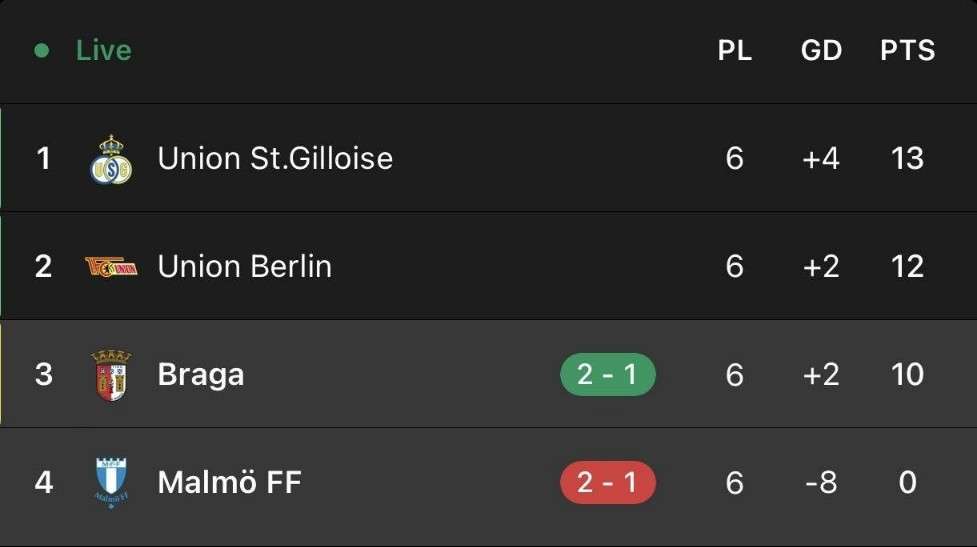Click Union St.Gilloise's +4 goal difference

point(821,159)
